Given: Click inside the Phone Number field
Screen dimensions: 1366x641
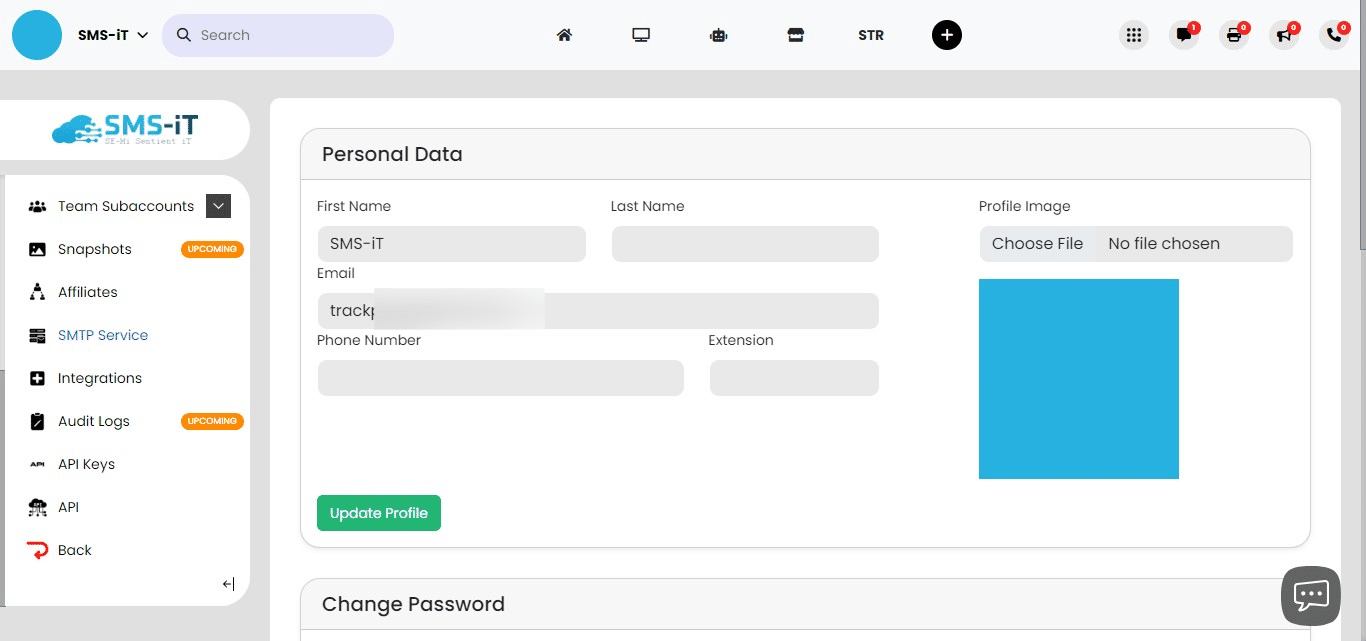Looking at the screenshot, I should (x=500, y=377).
